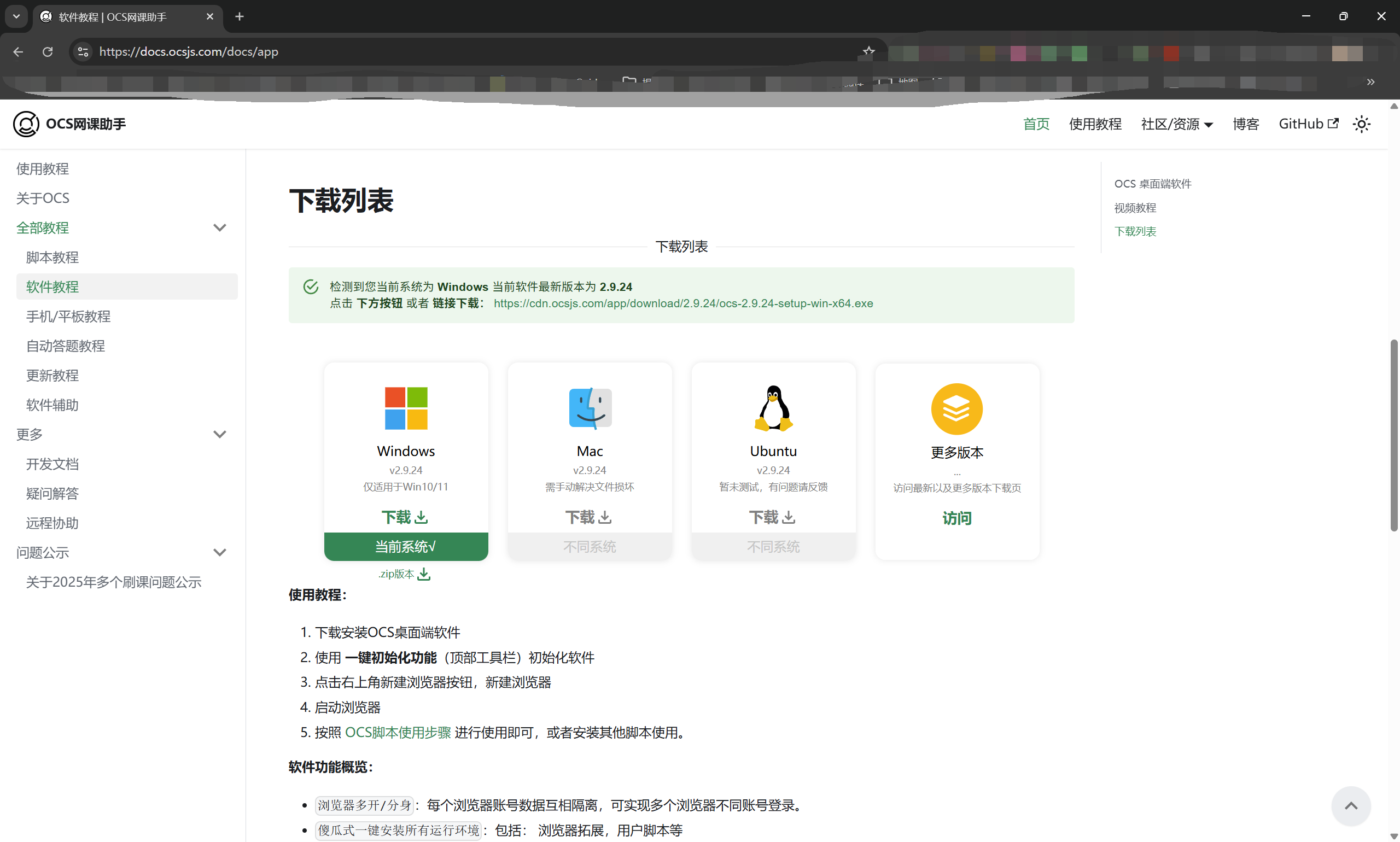Go to 首页 in top navigation
The image size is (1400, 842).
[1036, 124]
